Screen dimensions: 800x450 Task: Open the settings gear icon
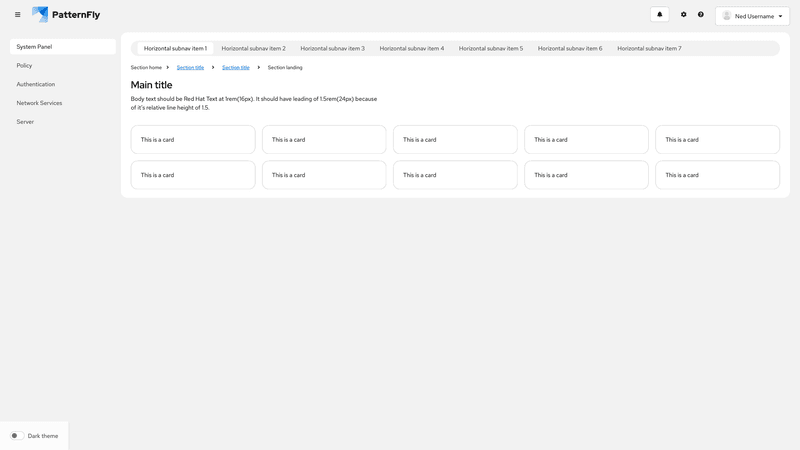click(x=684, y=15)
